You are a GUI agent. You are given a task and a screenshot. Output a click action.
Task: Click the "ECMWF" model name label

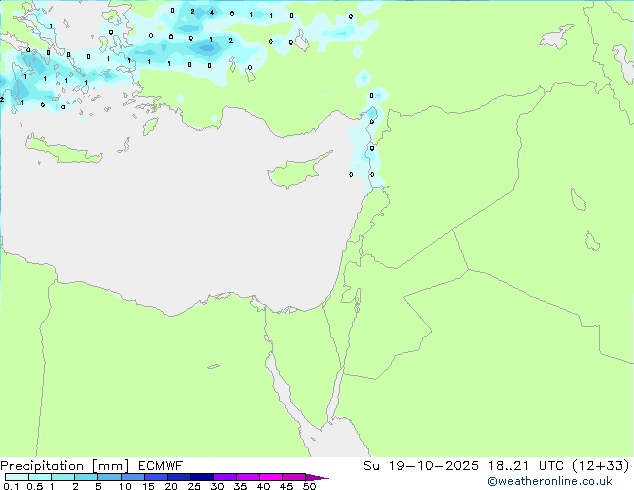point(161,466)
